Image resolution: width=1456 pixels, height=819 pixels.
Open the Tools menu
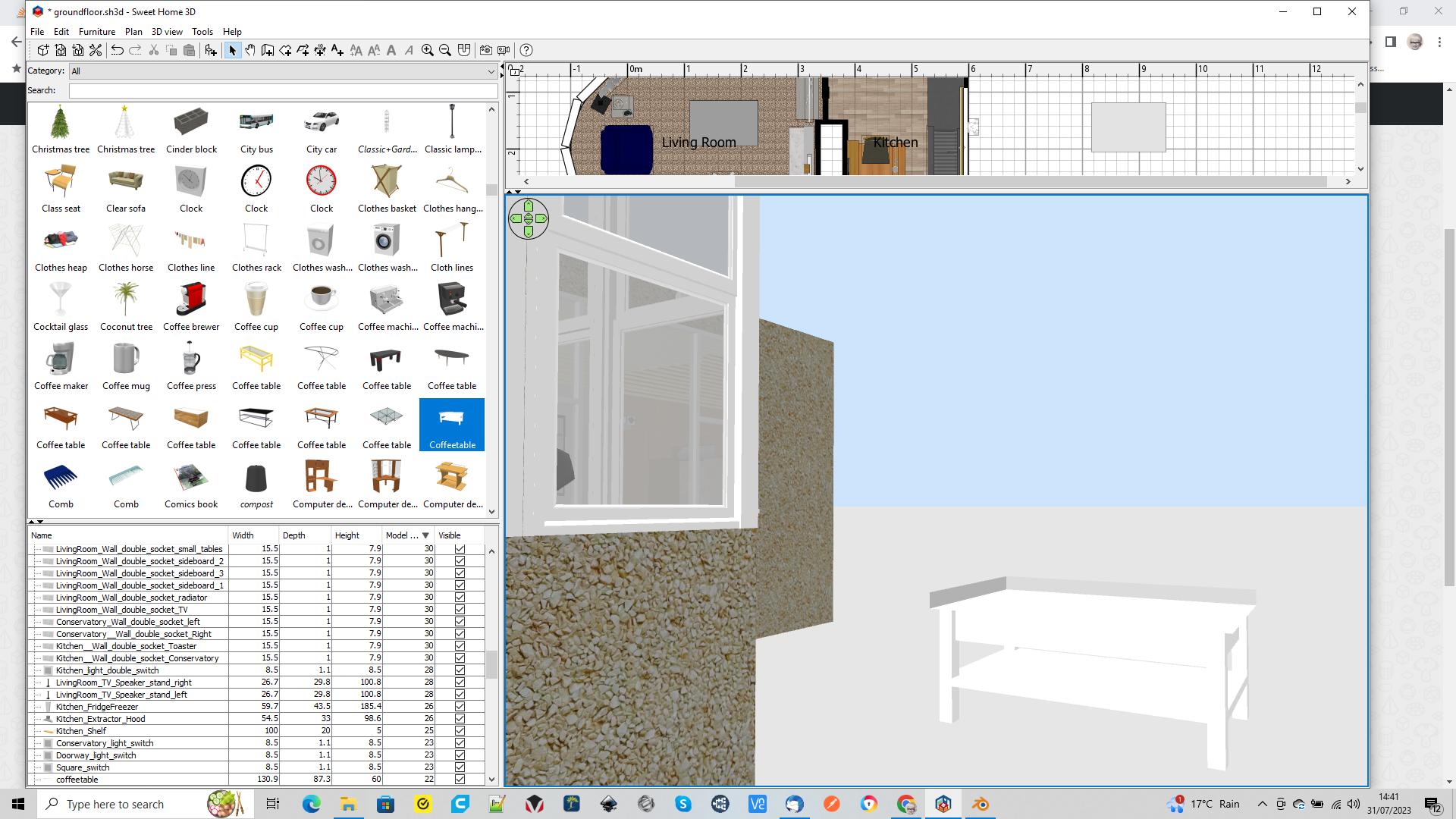[202, 32]
